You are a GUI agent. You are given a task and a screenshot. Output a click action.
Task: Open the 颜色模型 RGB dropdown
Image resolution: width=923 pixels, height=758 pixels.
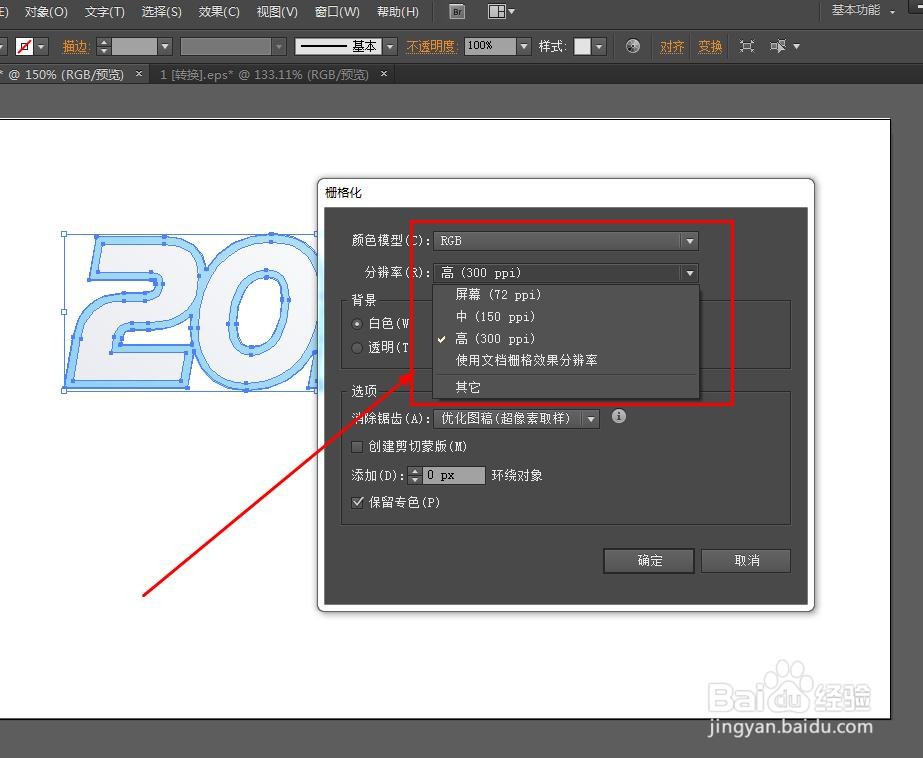(689, 240)
